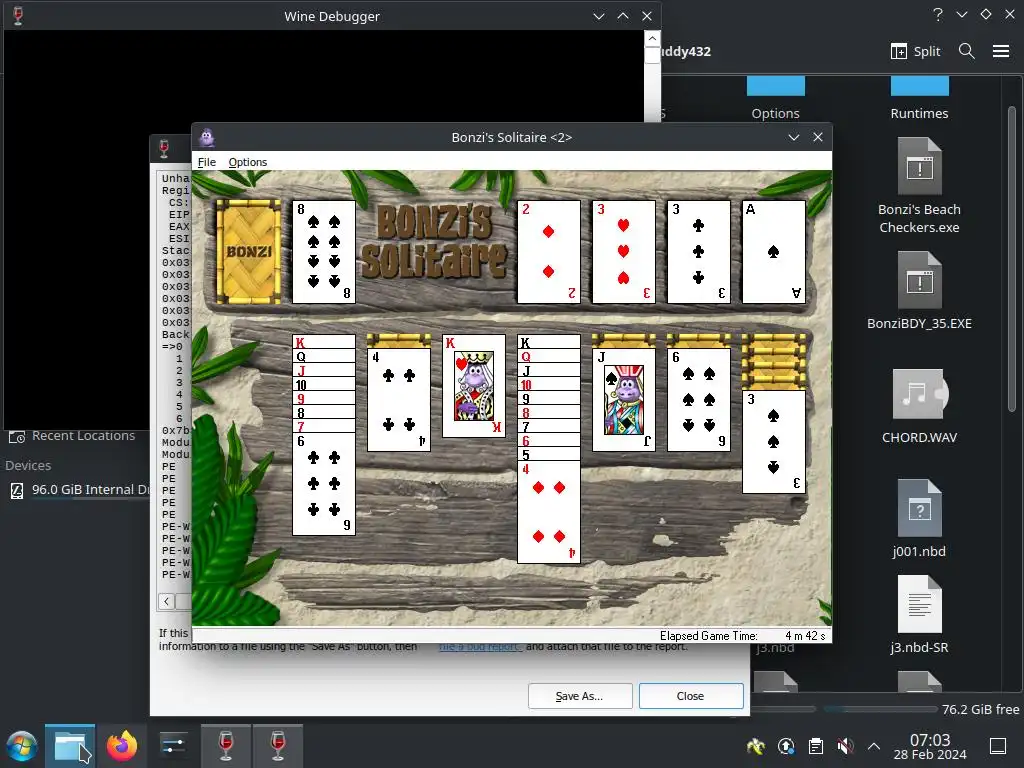The image size is (1024, 768).
Task: Click Dolphin help question mark button
Action: coord(938,14)
